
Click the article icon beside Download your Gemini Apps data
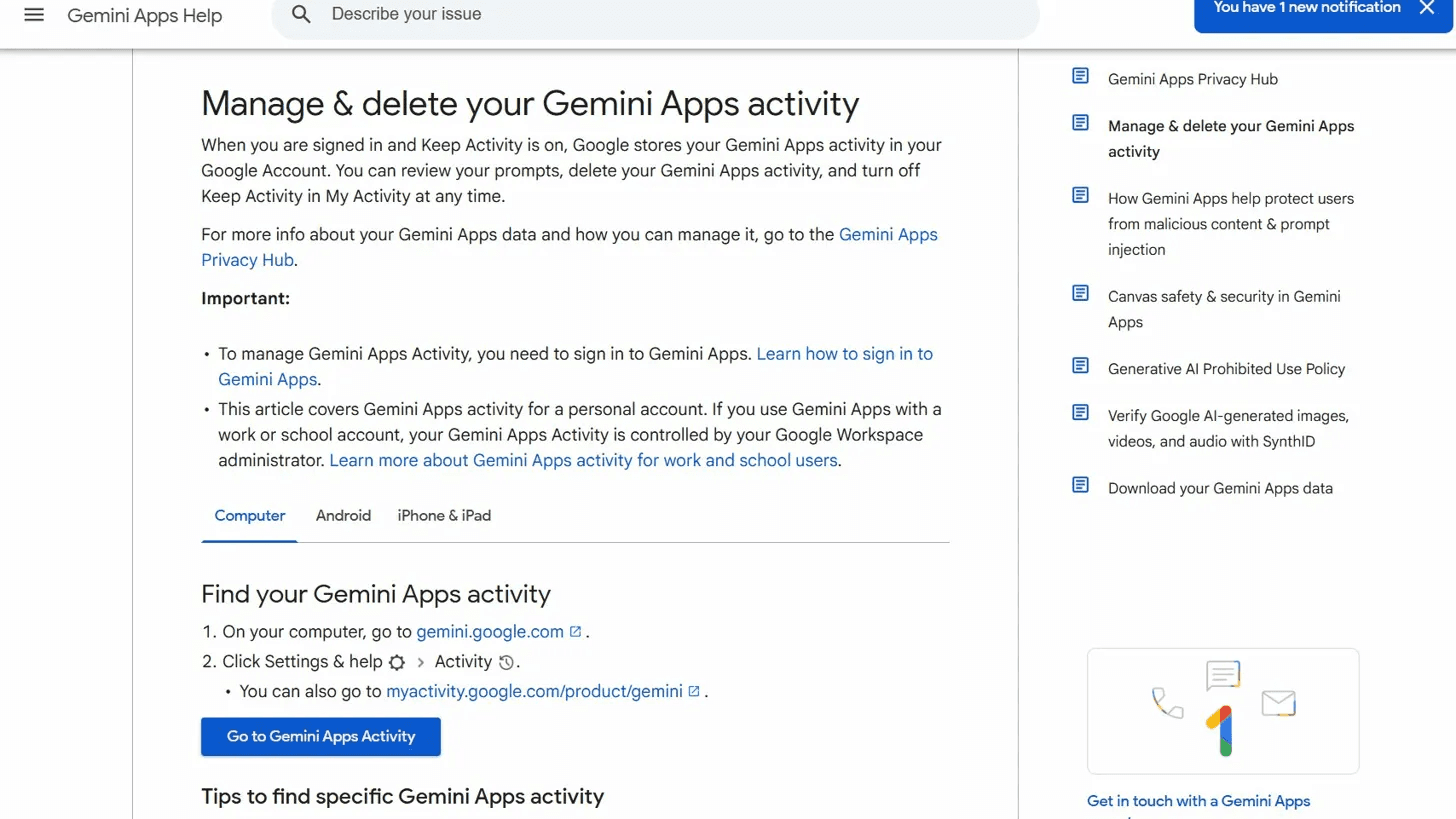click(1080, 485)
